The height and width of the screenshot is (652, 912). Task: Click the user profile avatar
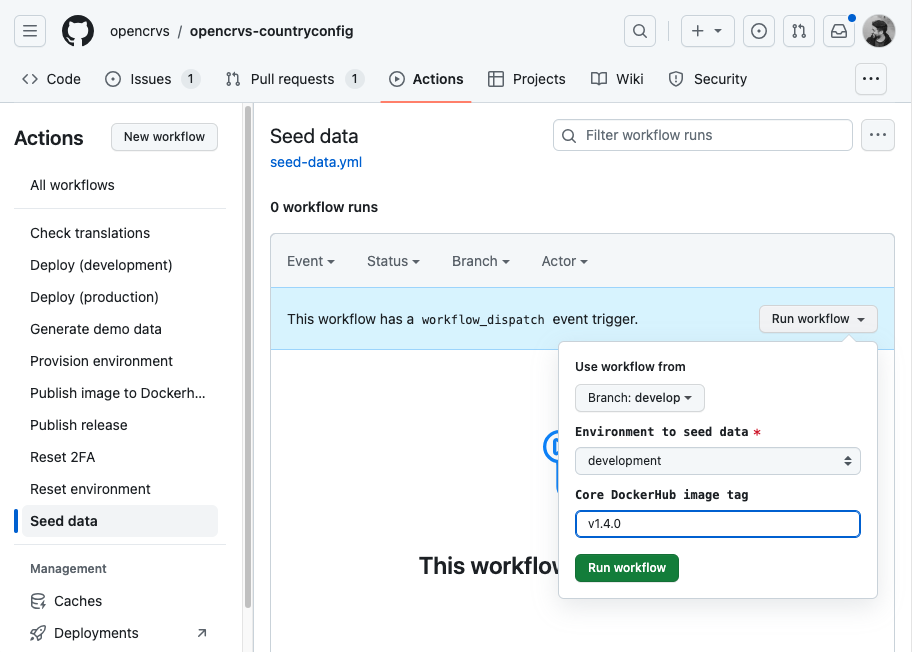[879, 31]
